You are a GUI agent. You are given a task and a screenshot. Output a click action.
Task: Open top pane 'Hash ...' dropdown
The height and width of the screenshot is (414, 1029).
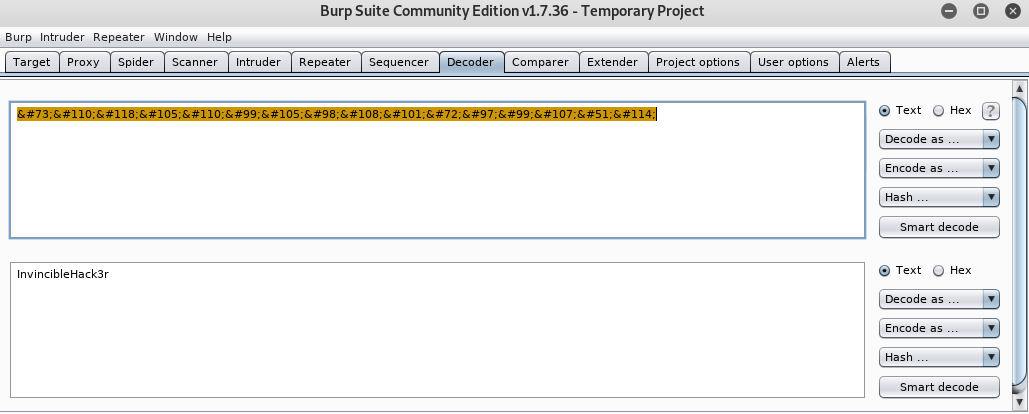point(939,197)
